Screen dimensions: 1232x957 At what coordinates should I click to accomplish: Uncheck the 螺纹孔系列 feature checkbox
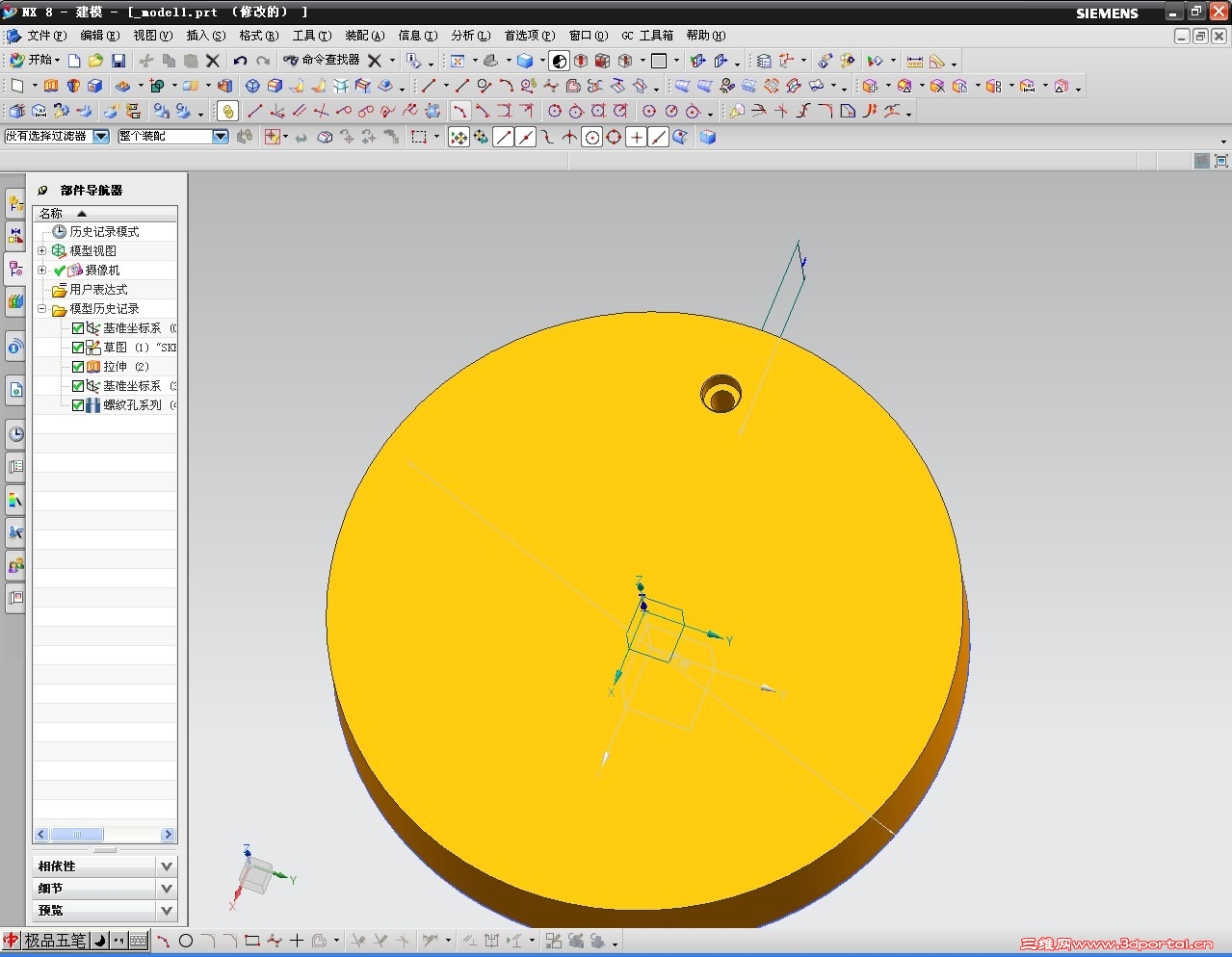[x=78, y=405]
